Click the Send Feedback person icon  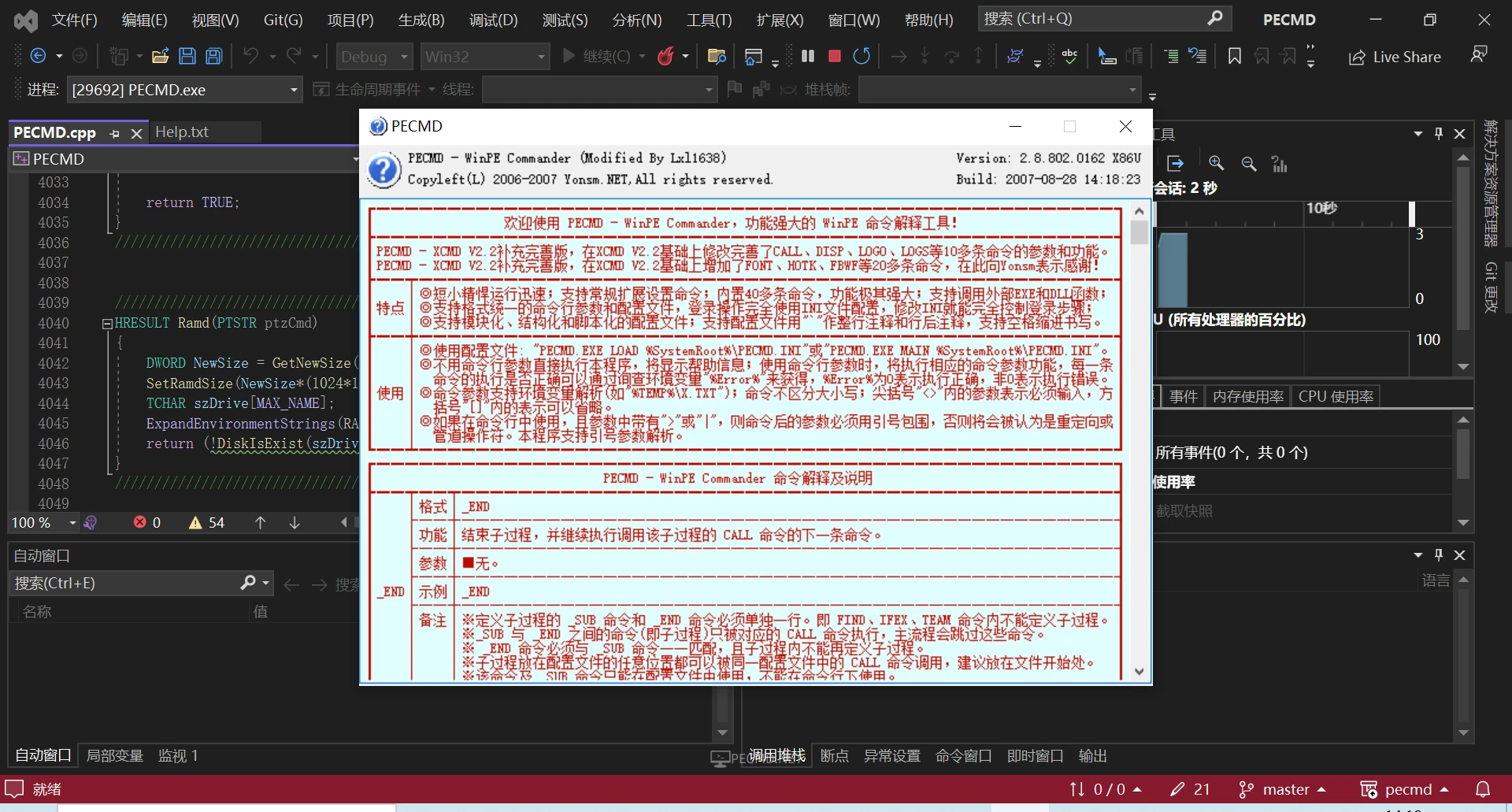click(x=1479, y=54)
